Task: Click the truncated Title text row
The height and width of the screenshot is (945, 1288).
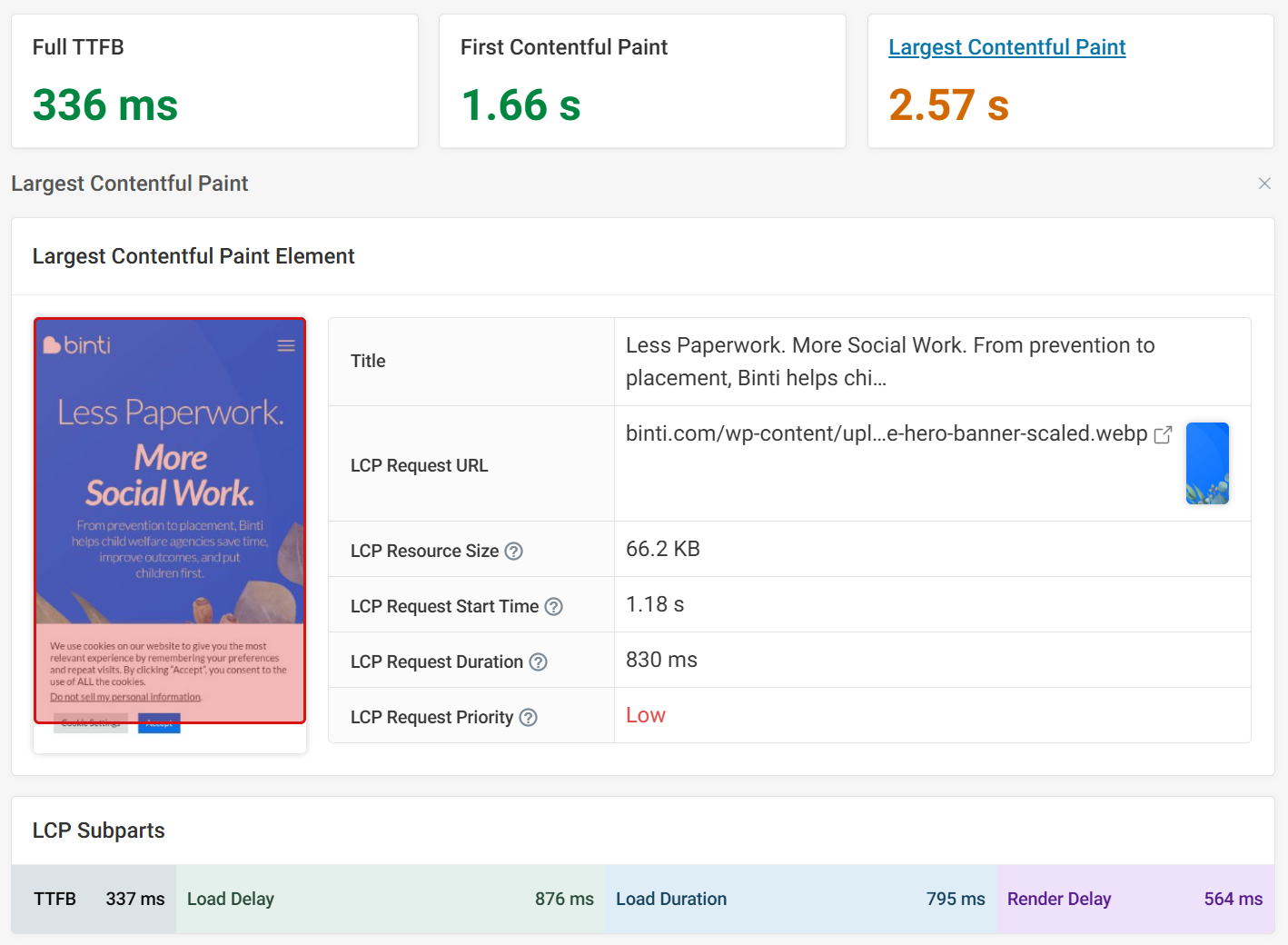Action: 890,361
